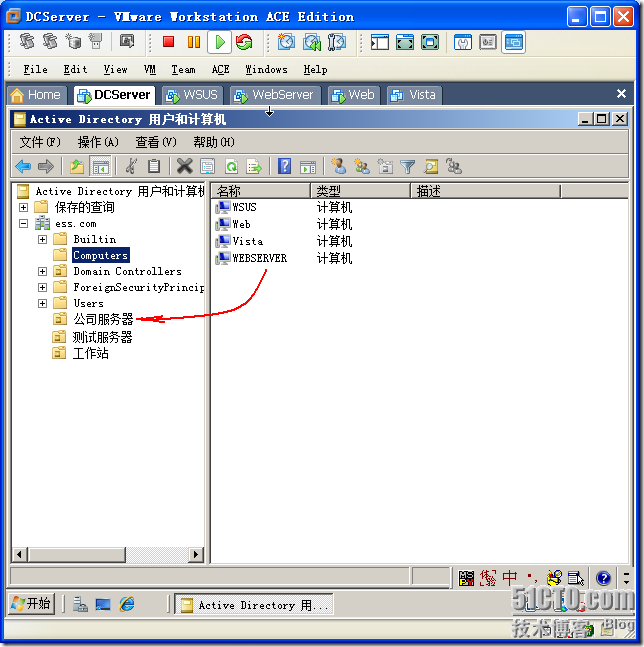644x647 pixels.
Task: Click the Delete X icon
Action: pos(184,167)
